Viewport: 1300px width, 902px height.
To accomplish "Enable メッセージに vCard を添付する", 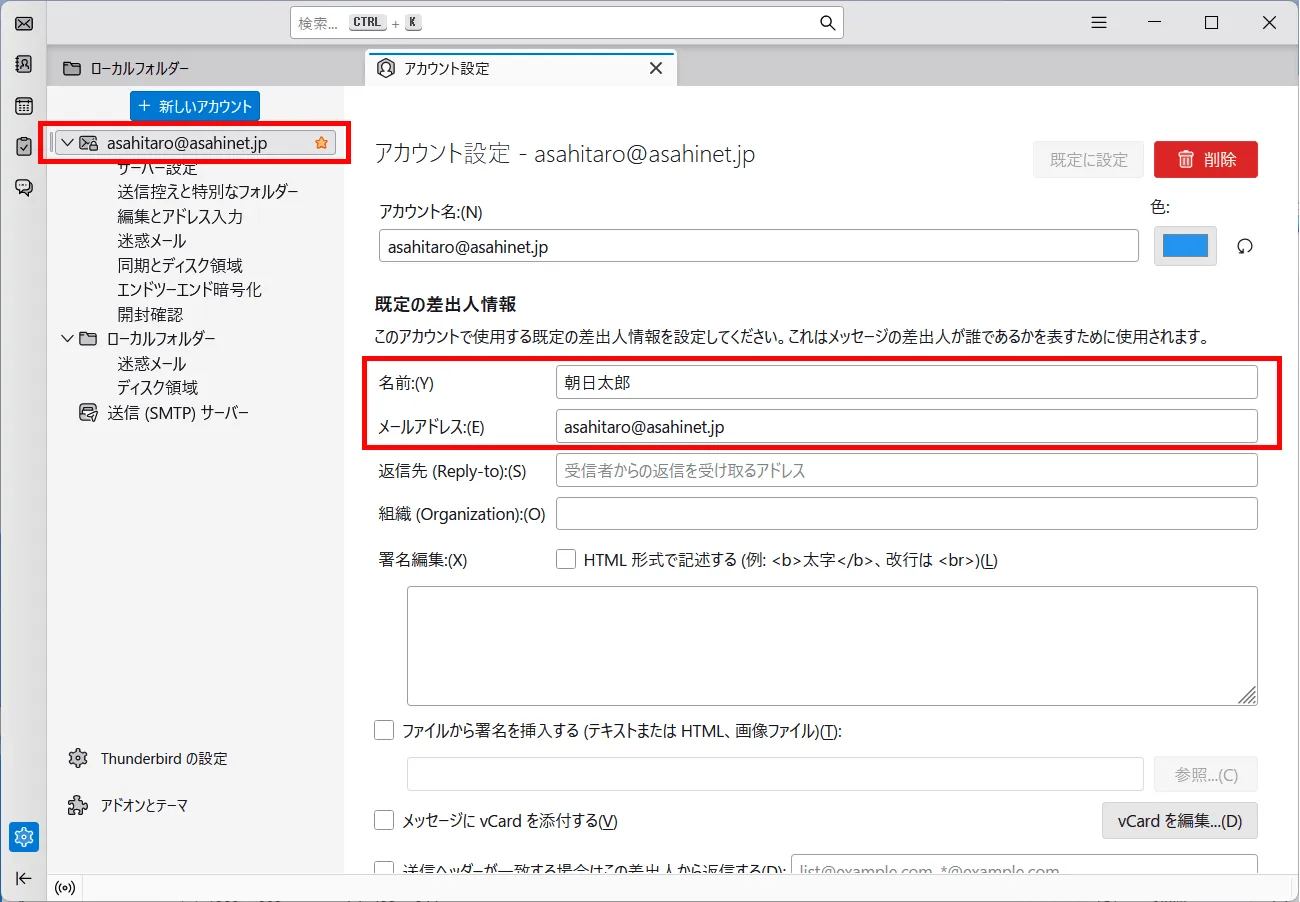I will 384,820.
